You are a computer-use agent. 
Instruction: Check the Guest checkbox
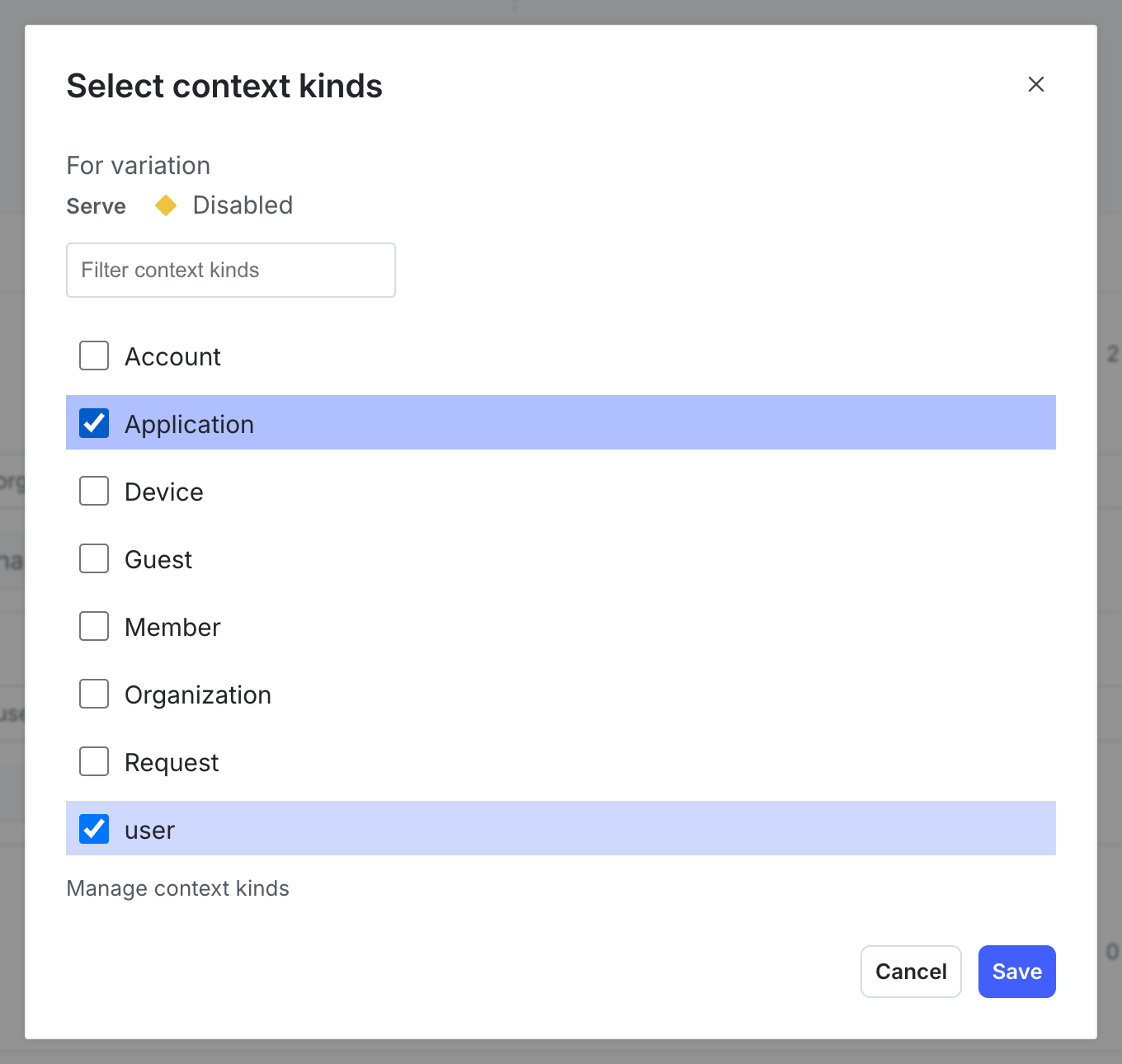pos(93,558)
